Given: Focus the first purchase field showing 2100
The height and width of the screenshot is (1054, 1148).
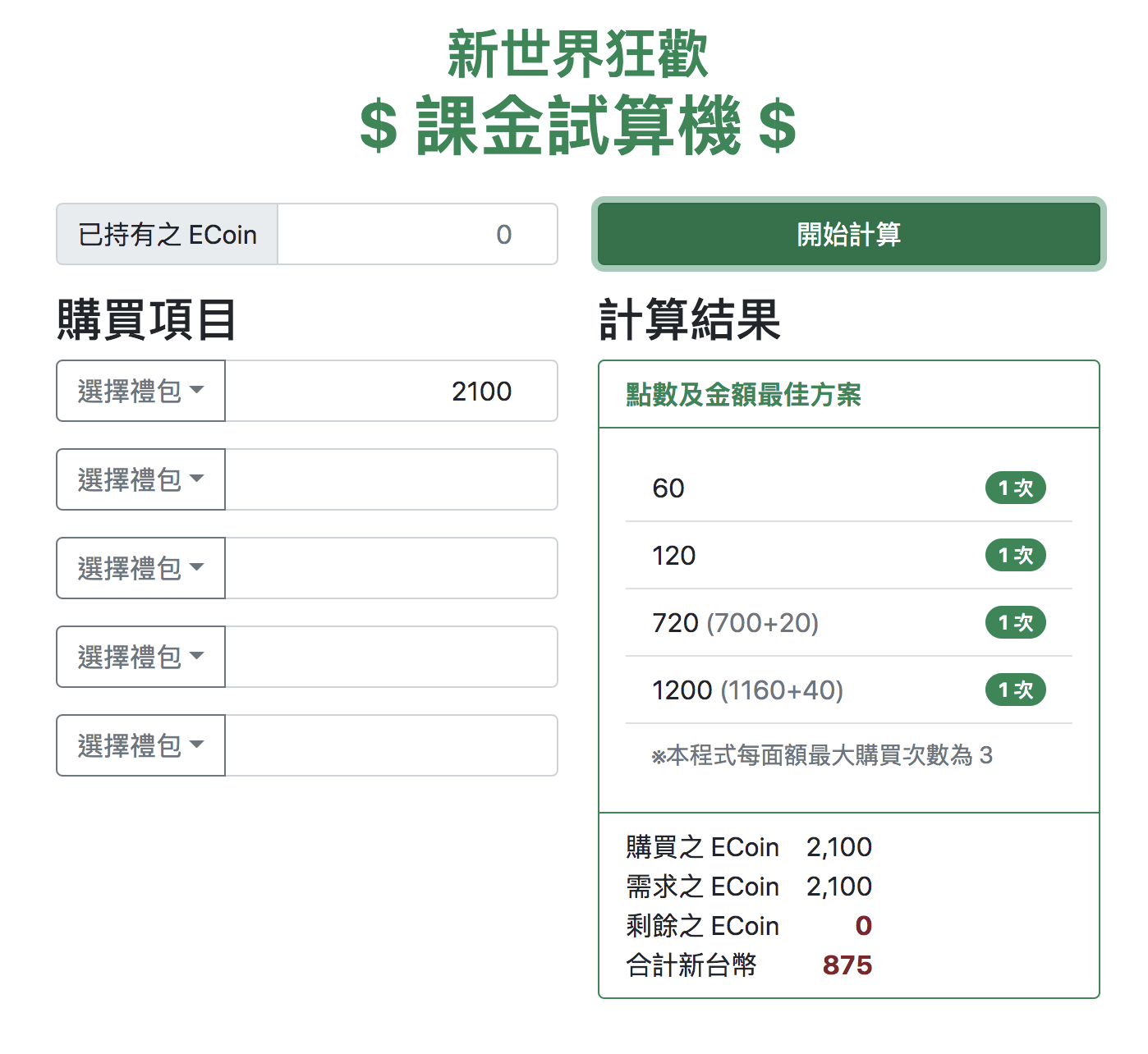Looking at the screenshot, I should 392,391.
